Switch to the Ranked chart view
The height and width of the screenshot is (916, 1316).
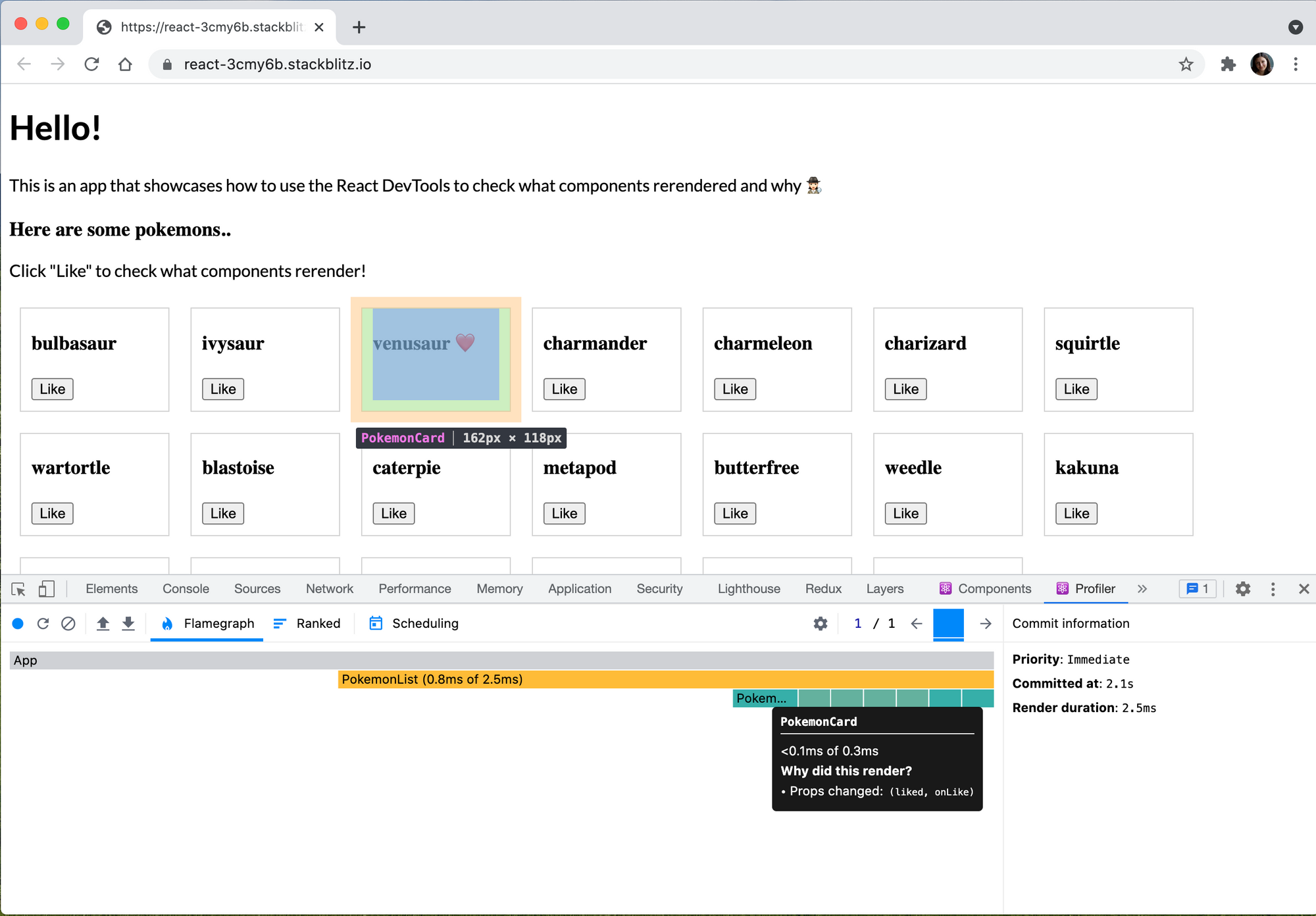coord(307,623)
